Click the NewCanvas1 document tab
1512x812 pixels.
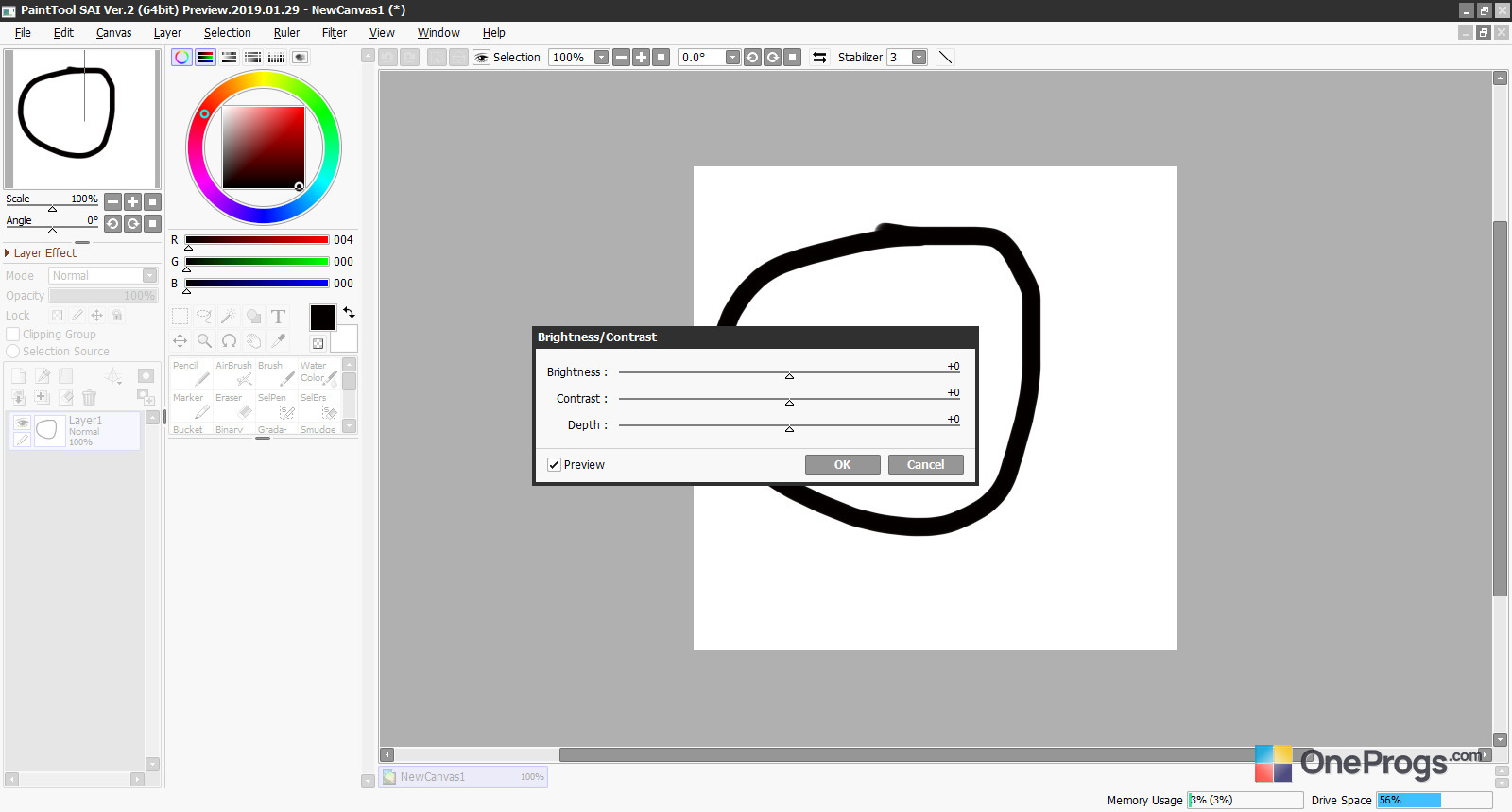(463, 777)
